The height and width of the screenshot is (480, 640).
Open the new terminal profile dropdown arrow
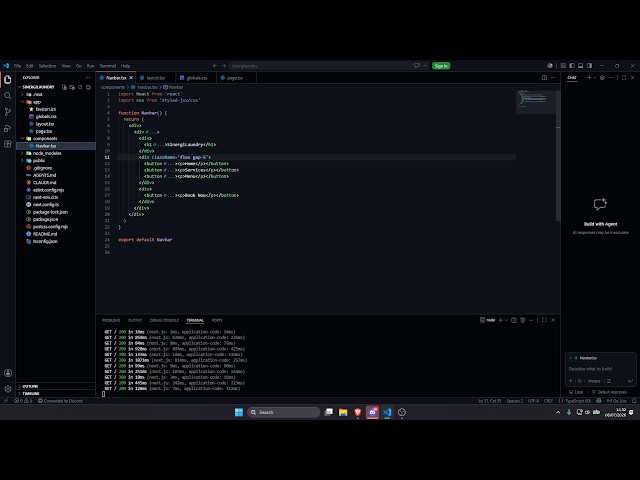[506, 320]
